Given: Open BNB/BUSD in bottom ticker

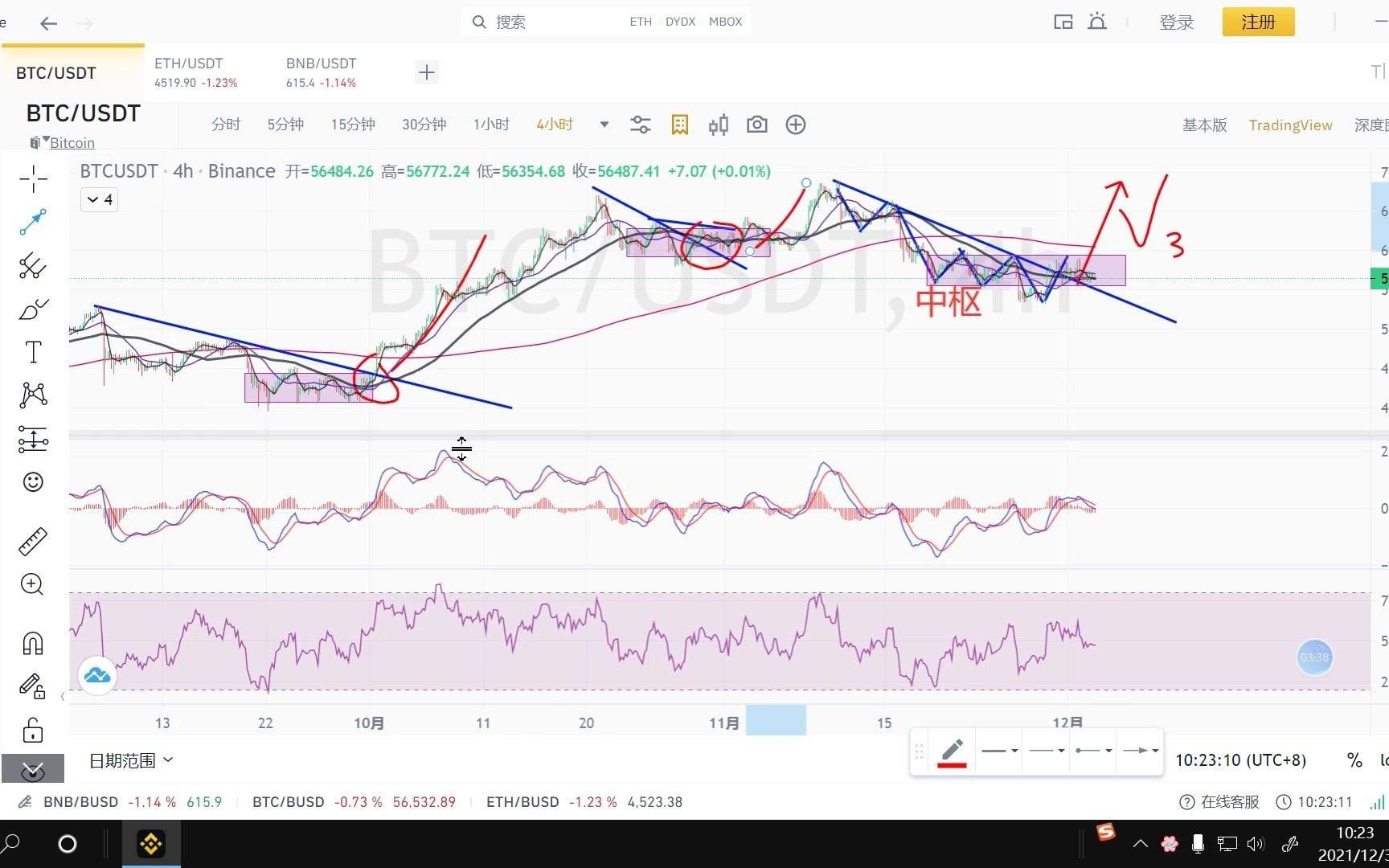Looking at the screenshot, I should pos(133,802).
